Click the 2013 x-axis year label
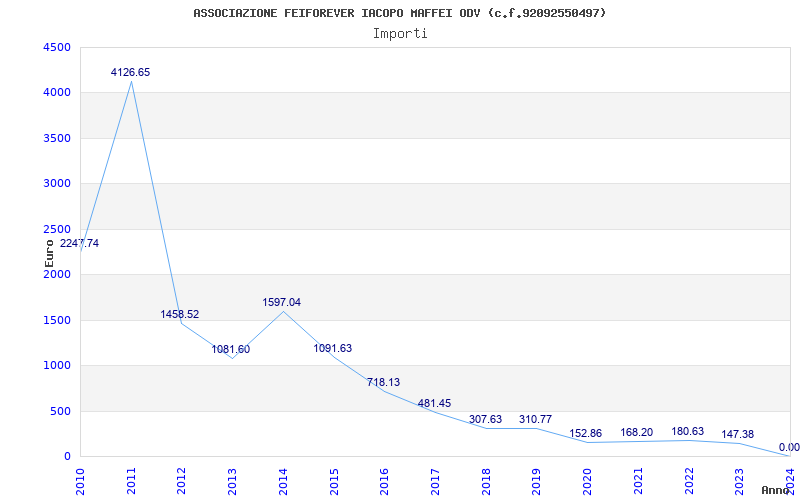 tap(232, 481)
